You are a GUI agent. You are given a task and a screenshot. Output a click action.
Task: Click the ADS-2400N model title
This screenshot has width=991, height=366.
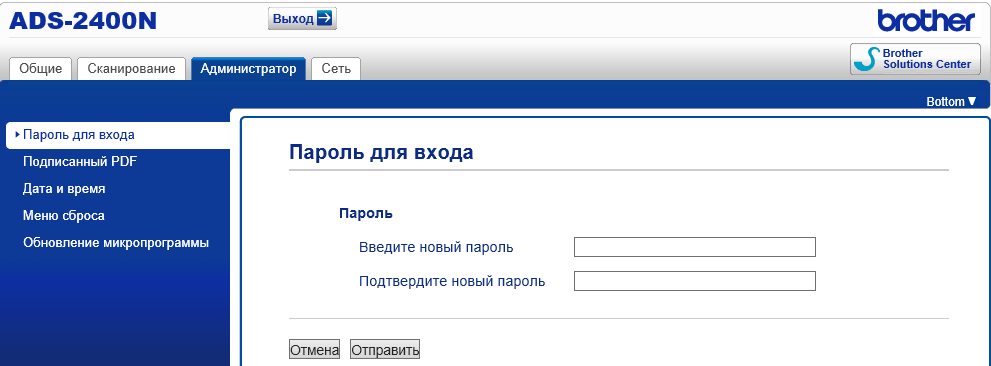(x=83, y=21)
